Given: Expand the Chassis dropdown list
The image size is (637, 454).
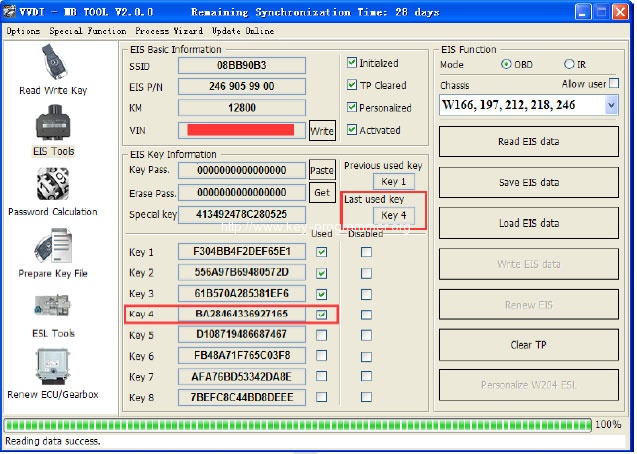Looking at the screenshot, I should click(x=611, y=105).
